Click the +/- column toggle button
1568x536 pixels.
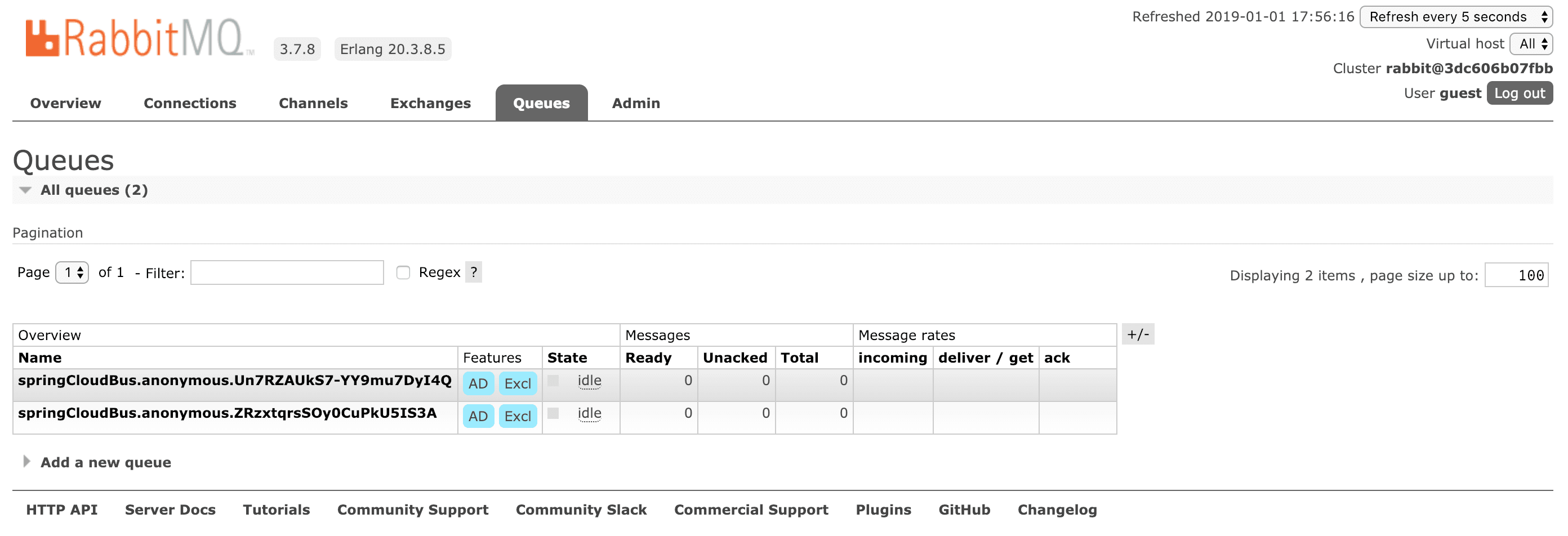(x=1137, y=334)
